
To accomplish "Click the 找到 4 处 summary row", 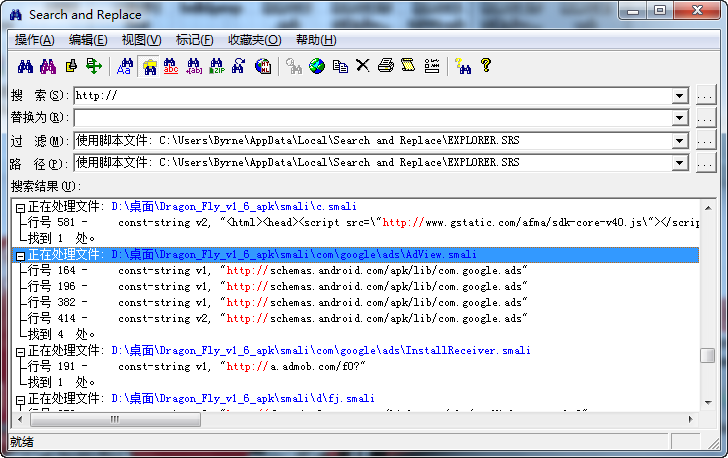I will click(x=61, y=334).
